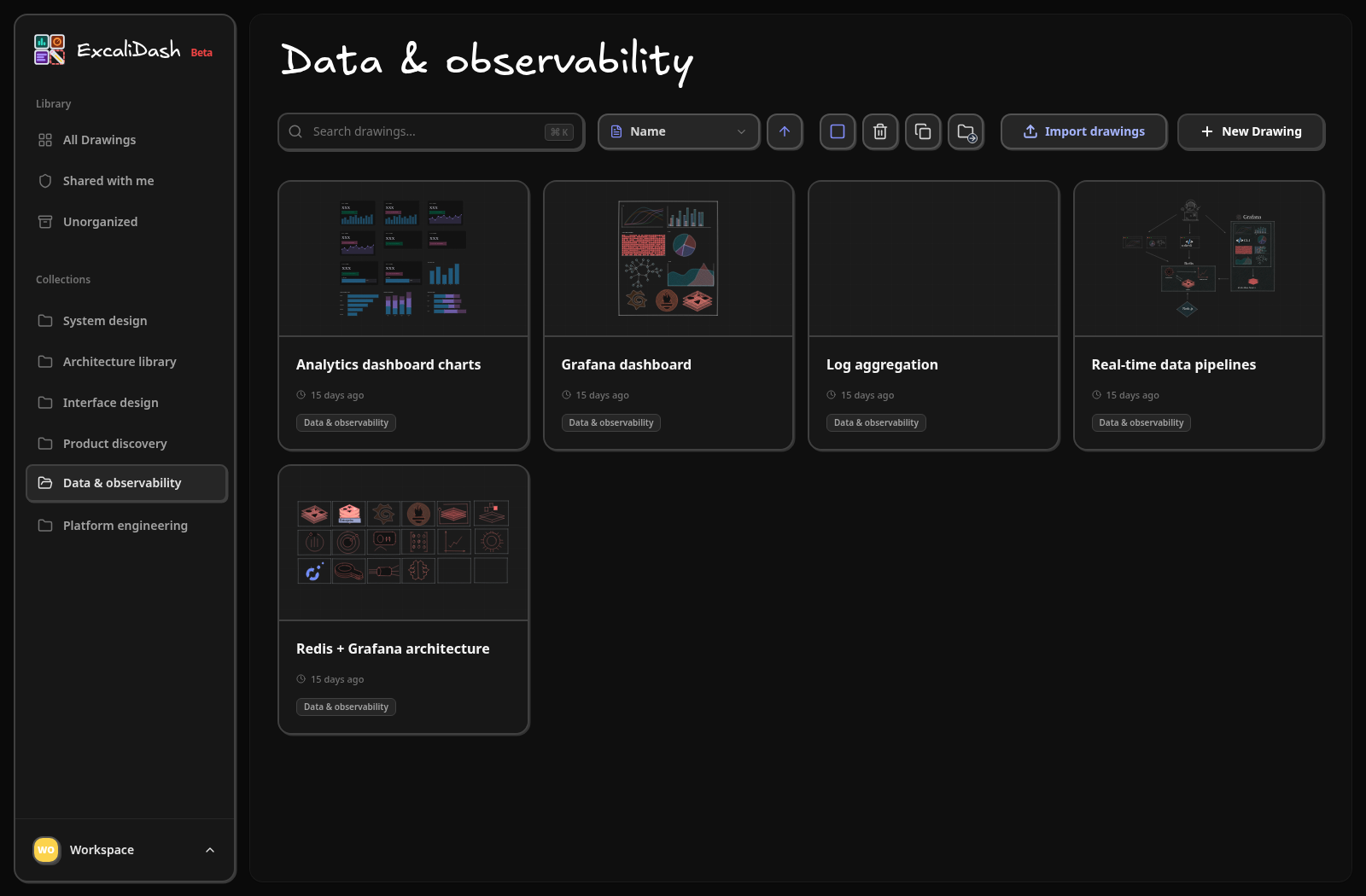Click the Log aggregation title
This screenshot has height=896, width=1366.
pos(882,364)
